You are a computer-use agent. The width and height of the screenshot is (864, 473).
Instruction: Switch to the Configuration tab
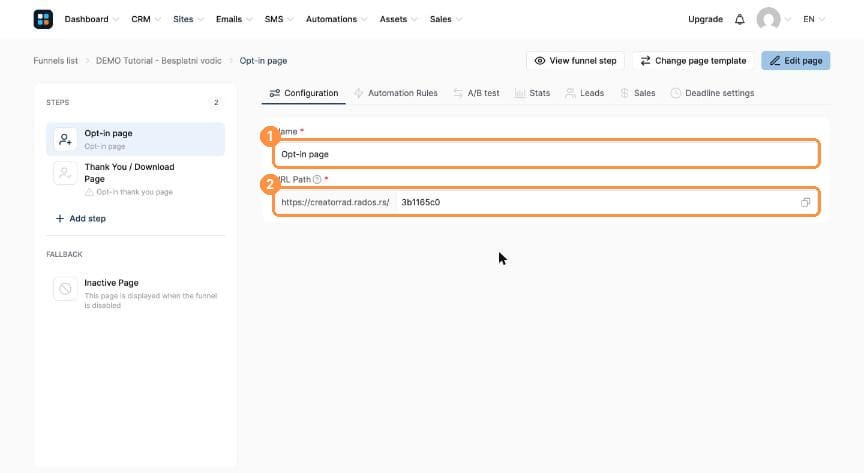click(304, 93)
